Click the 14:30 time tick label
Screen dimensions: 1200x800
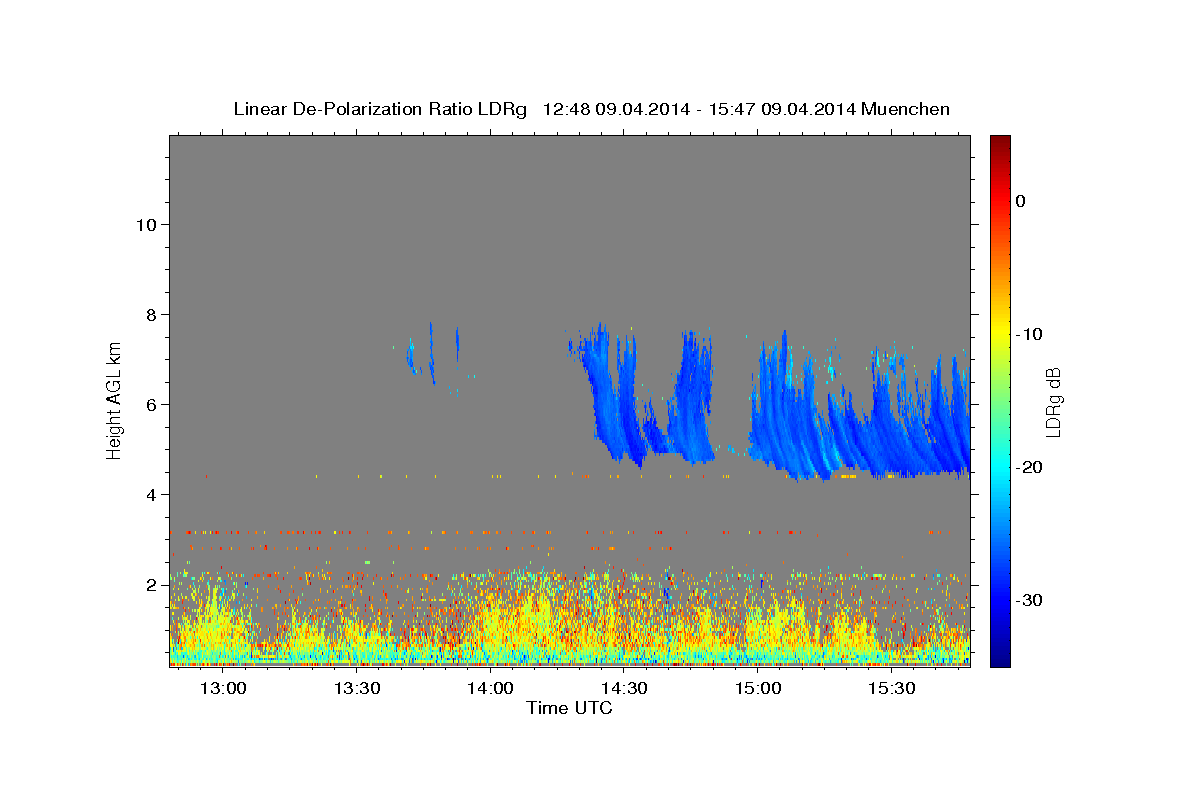tap(624, 688)
